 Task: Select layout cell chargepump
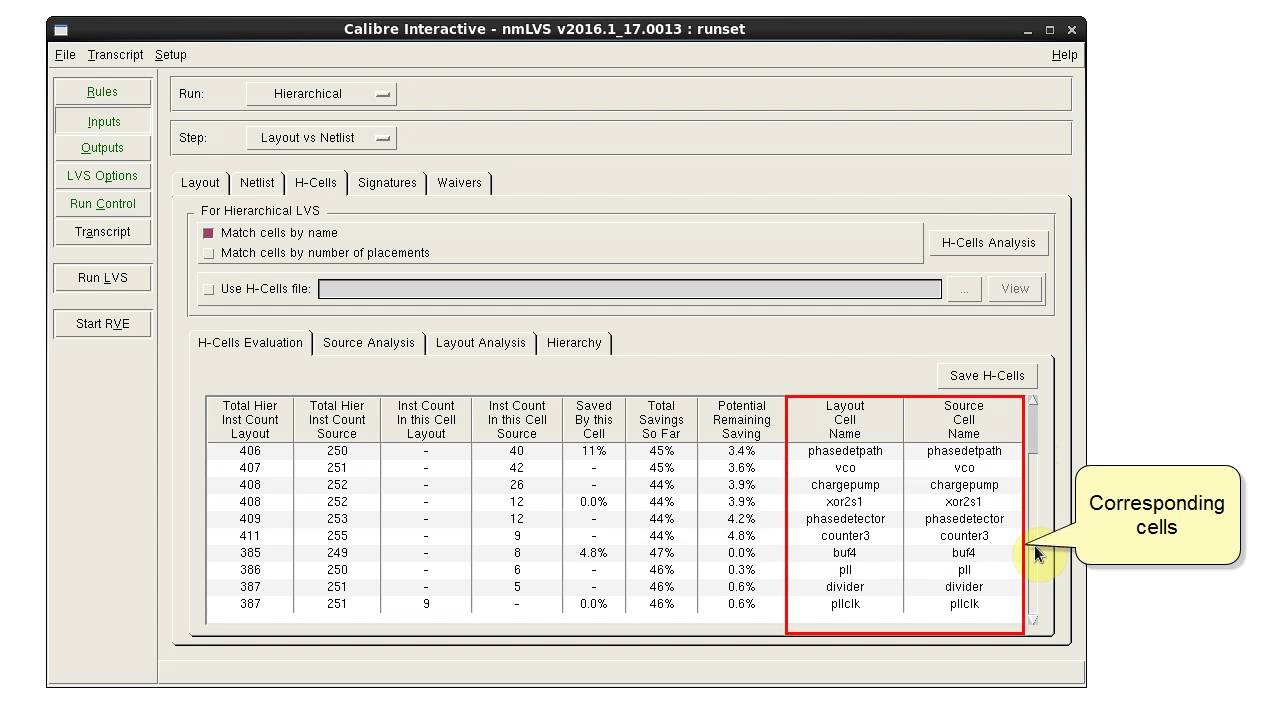tap(845, 485)
